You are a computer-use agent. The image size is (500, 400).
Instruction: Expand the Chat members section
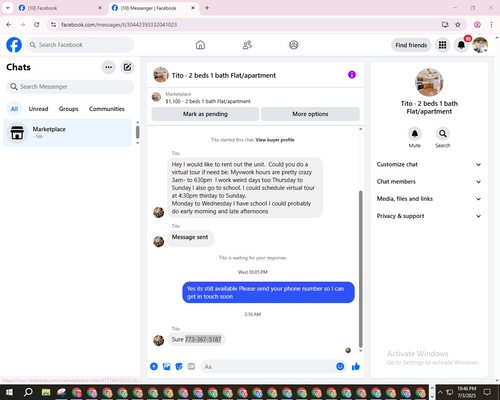[x=429, y=182]
